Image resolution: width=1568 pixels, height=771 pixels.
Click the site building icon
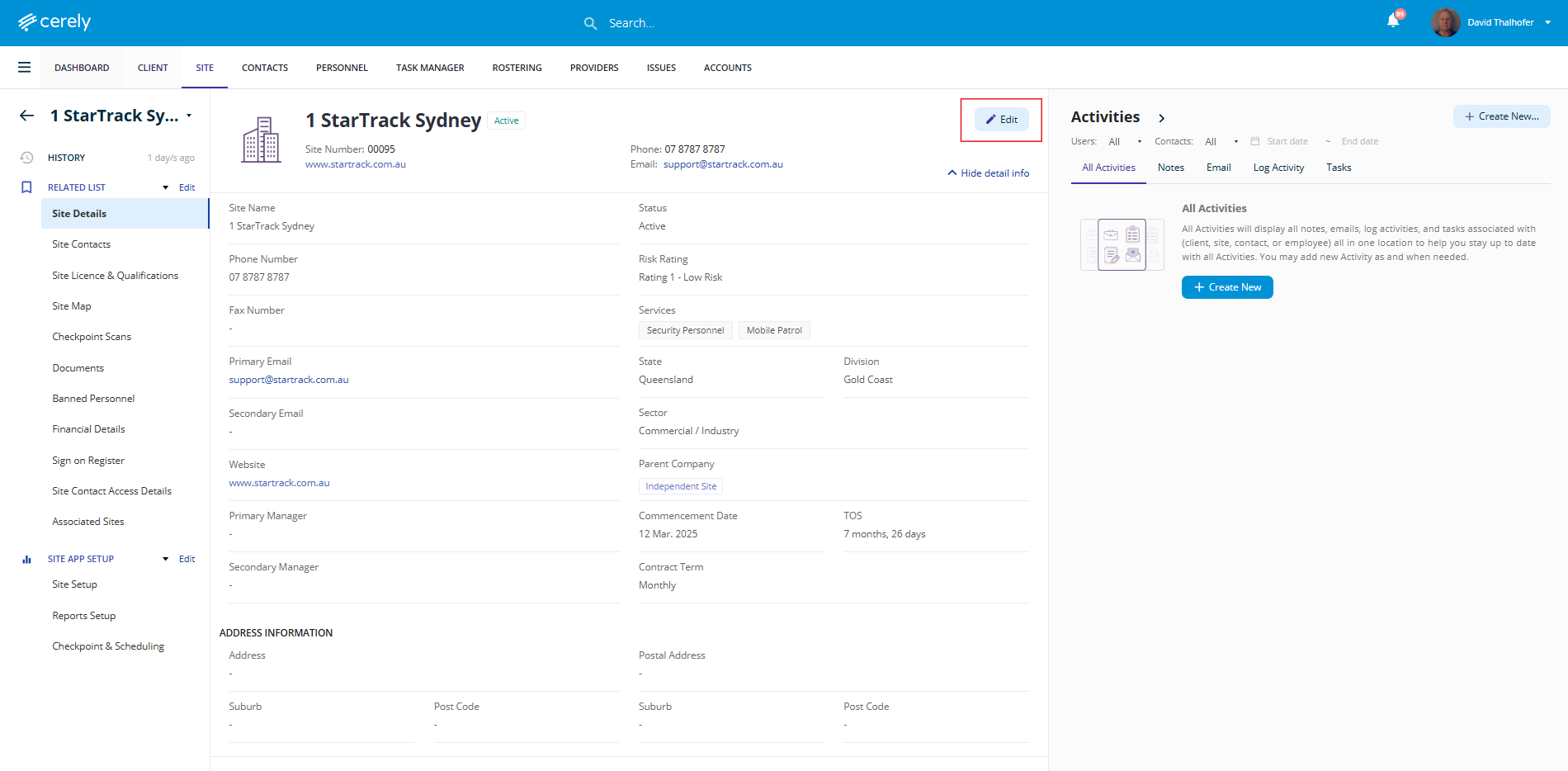(x=261, y=140)
